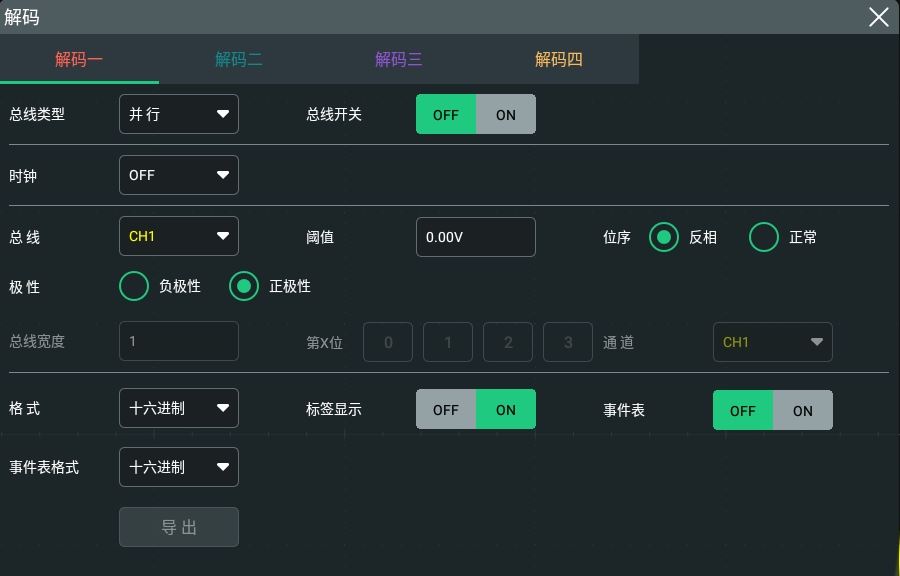This screenshot has width=900, height=576.
Task: Select 正常 for 位序
Action: pos(763,237)
